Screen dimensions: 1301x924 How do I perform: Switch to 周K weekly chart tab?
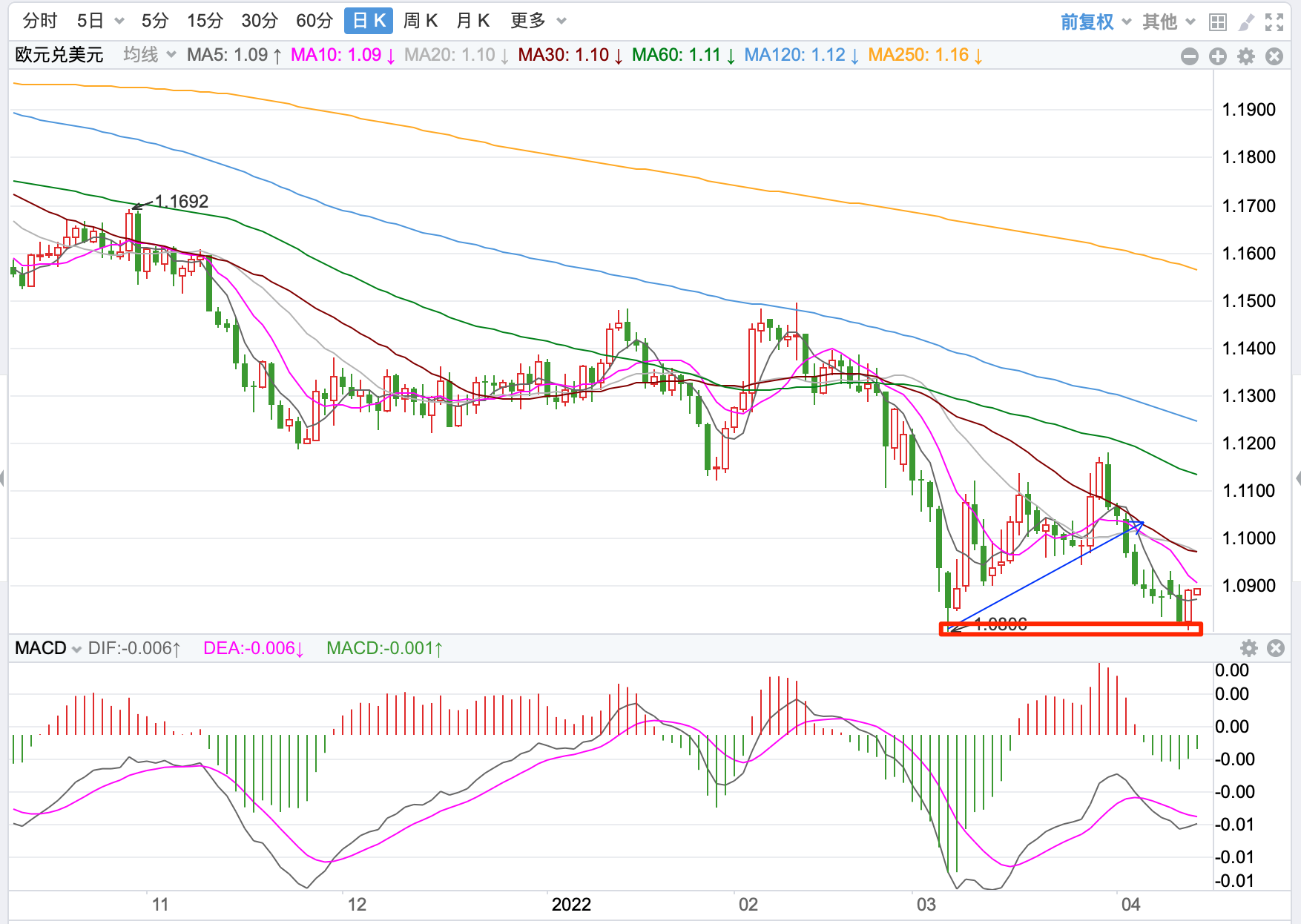(x=420, y=21)
